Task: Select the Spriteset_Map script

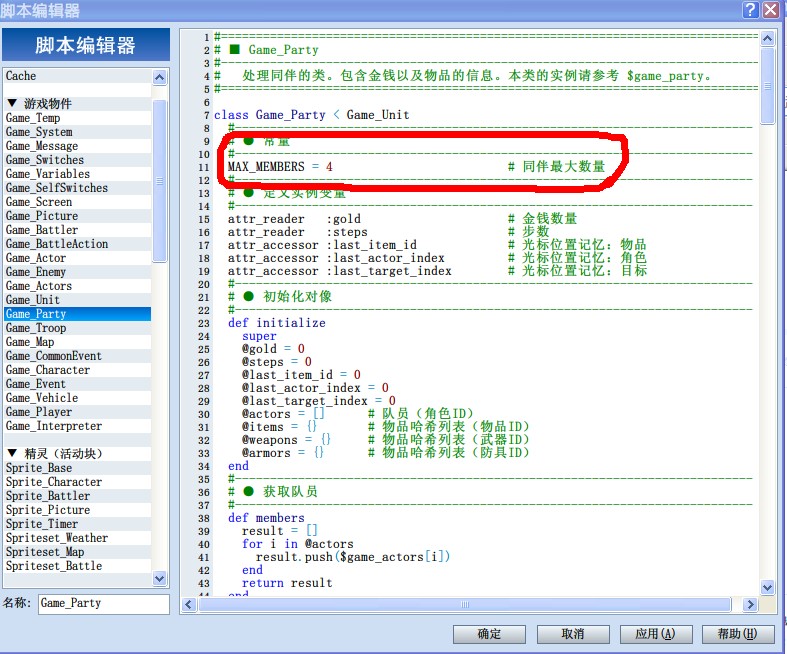Action: click(x=77, y=553)
